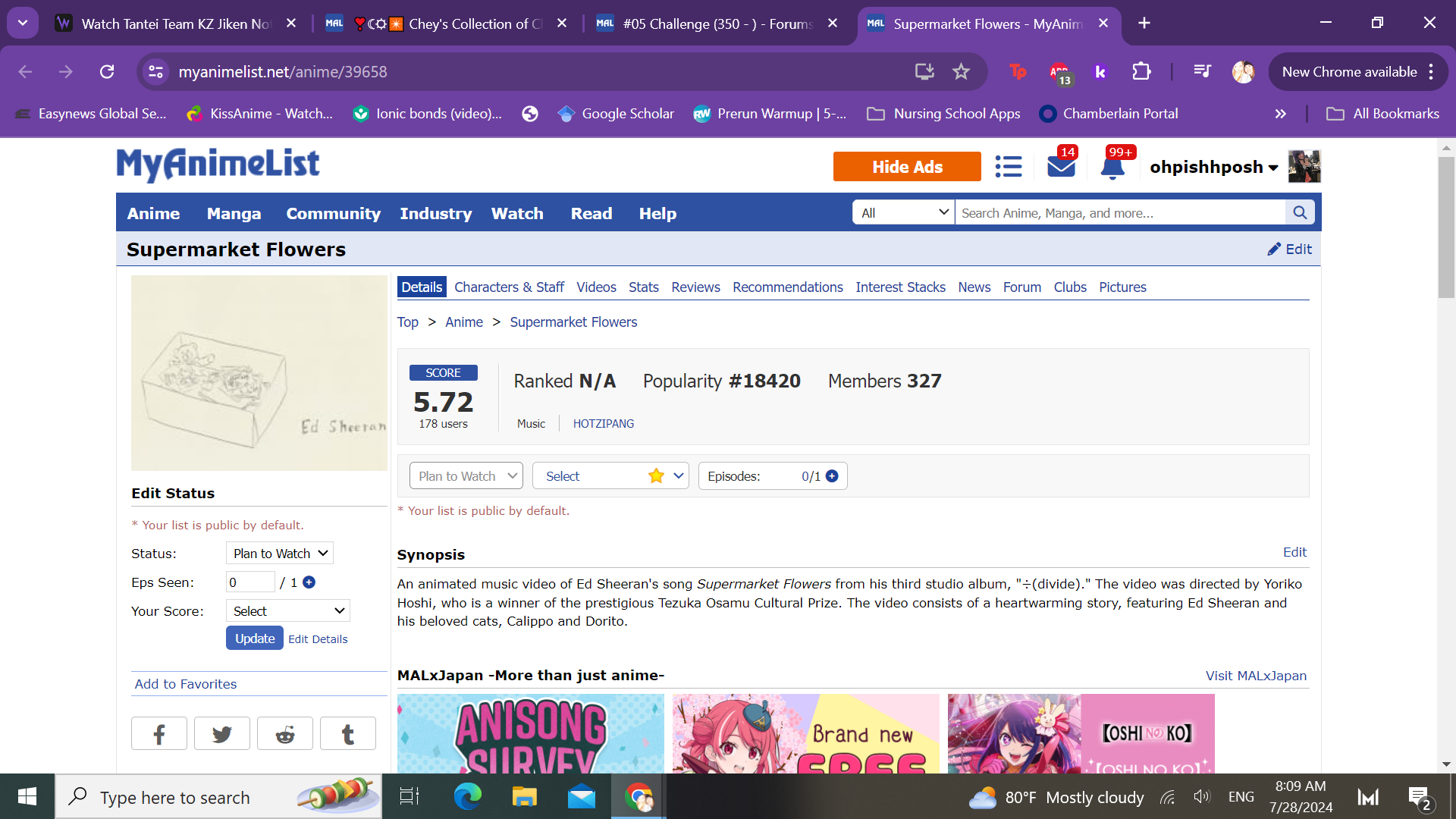Screen dimensions: 1456x819
Task: Open the Nursing School Apps bookmark folder
Action: pos(944,114)
